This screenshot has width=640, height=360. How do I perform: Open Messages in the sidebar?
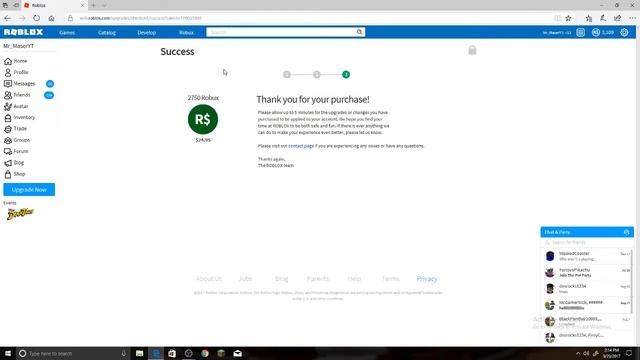point(20,84)
